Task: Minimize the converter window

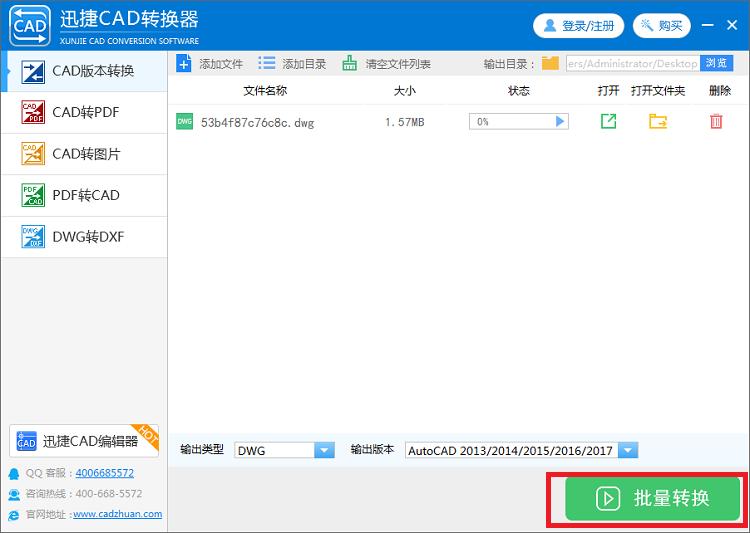Action: tap(707, 25)
